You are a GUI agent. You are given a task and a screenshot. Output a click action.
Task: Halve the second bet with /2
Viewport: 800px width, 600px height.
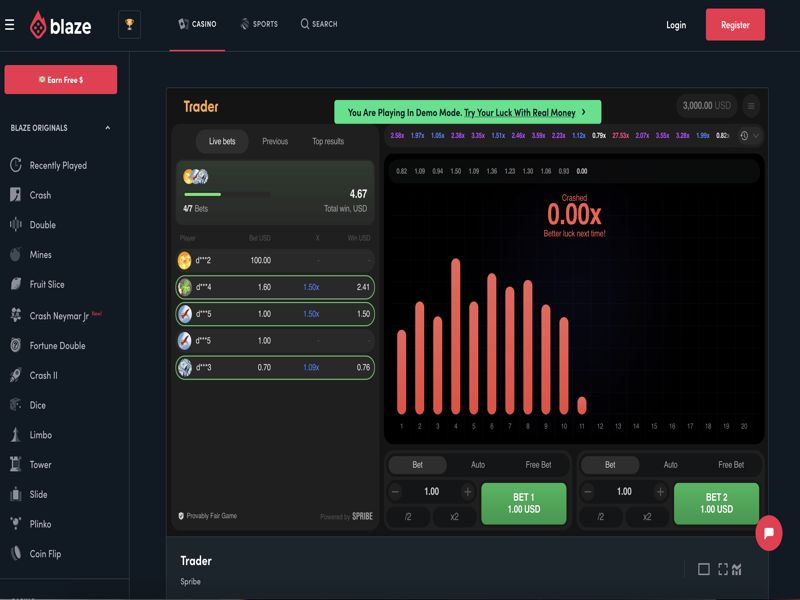(601, 517)
